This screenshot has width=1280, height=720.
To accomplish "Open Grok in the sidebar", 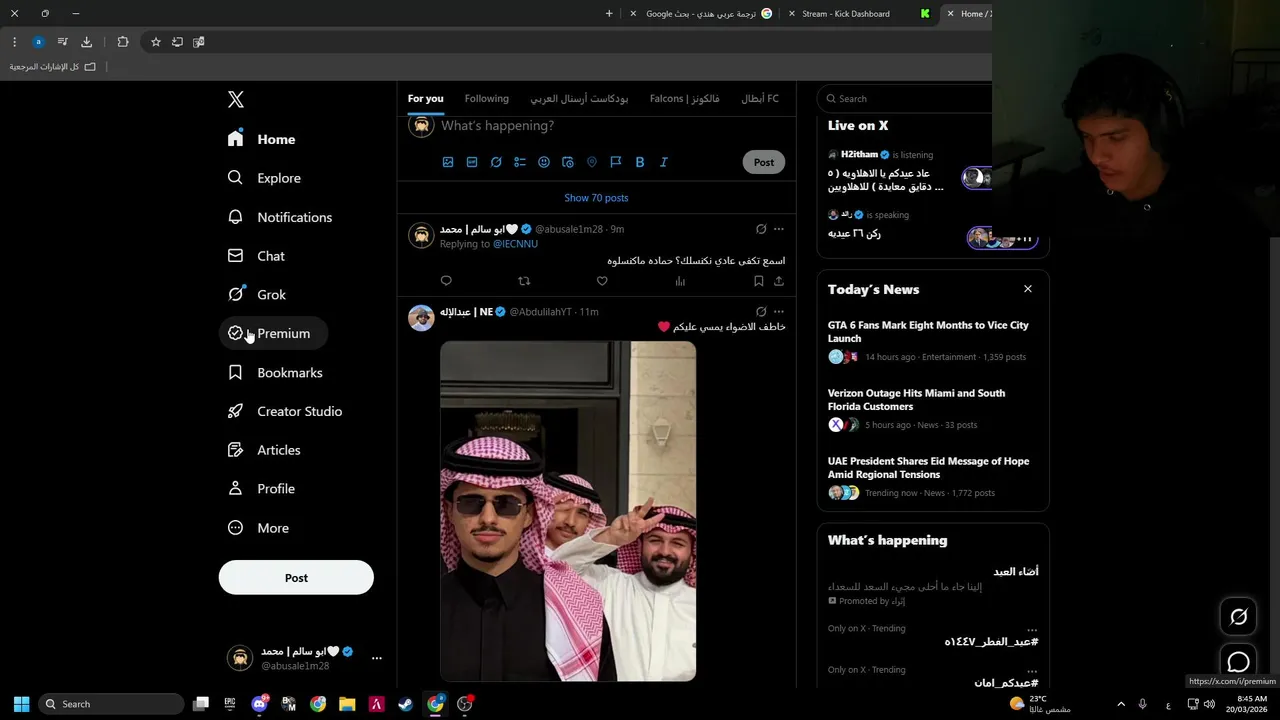I will pos(257,295).
